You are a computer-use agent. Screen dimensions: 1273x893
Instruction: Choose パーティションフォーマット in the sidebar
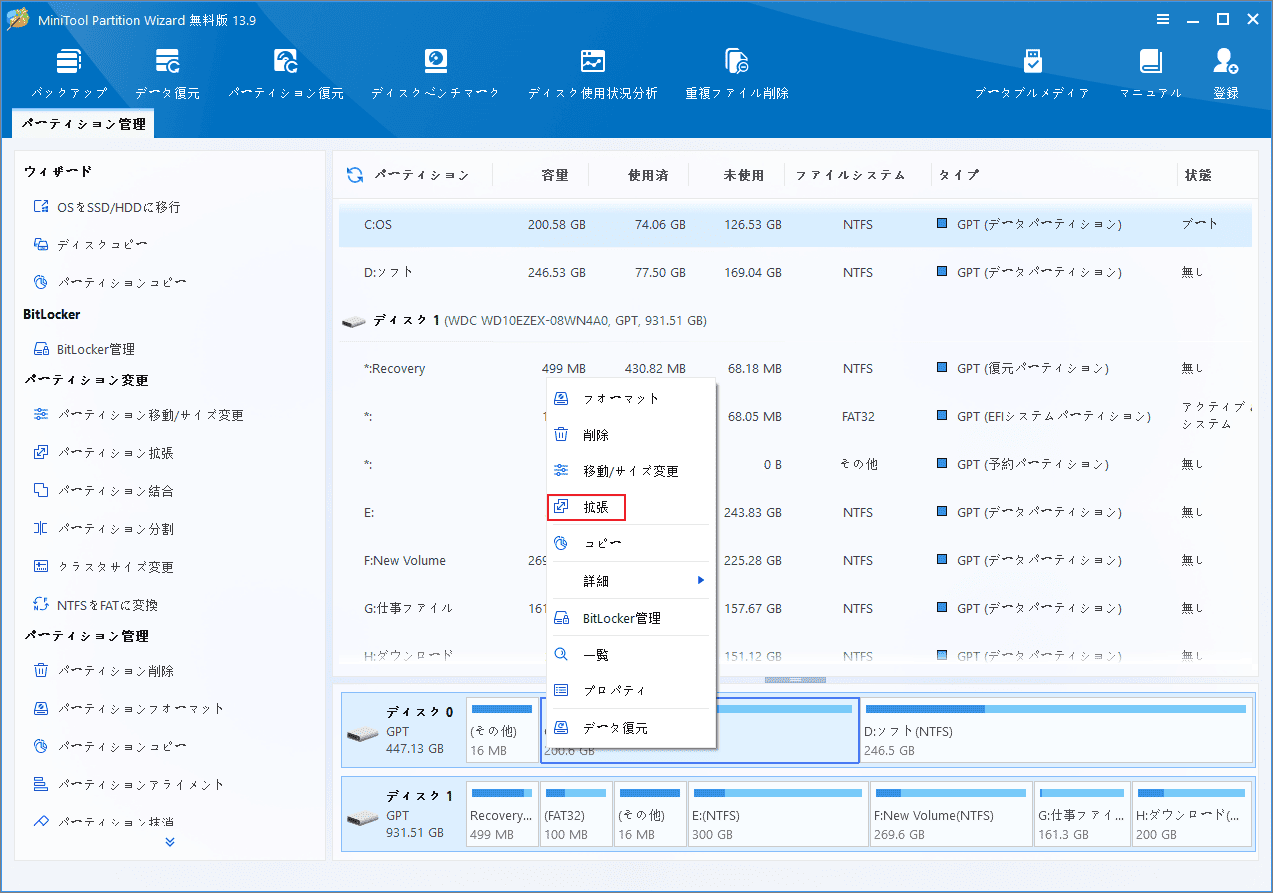[129, 709]
